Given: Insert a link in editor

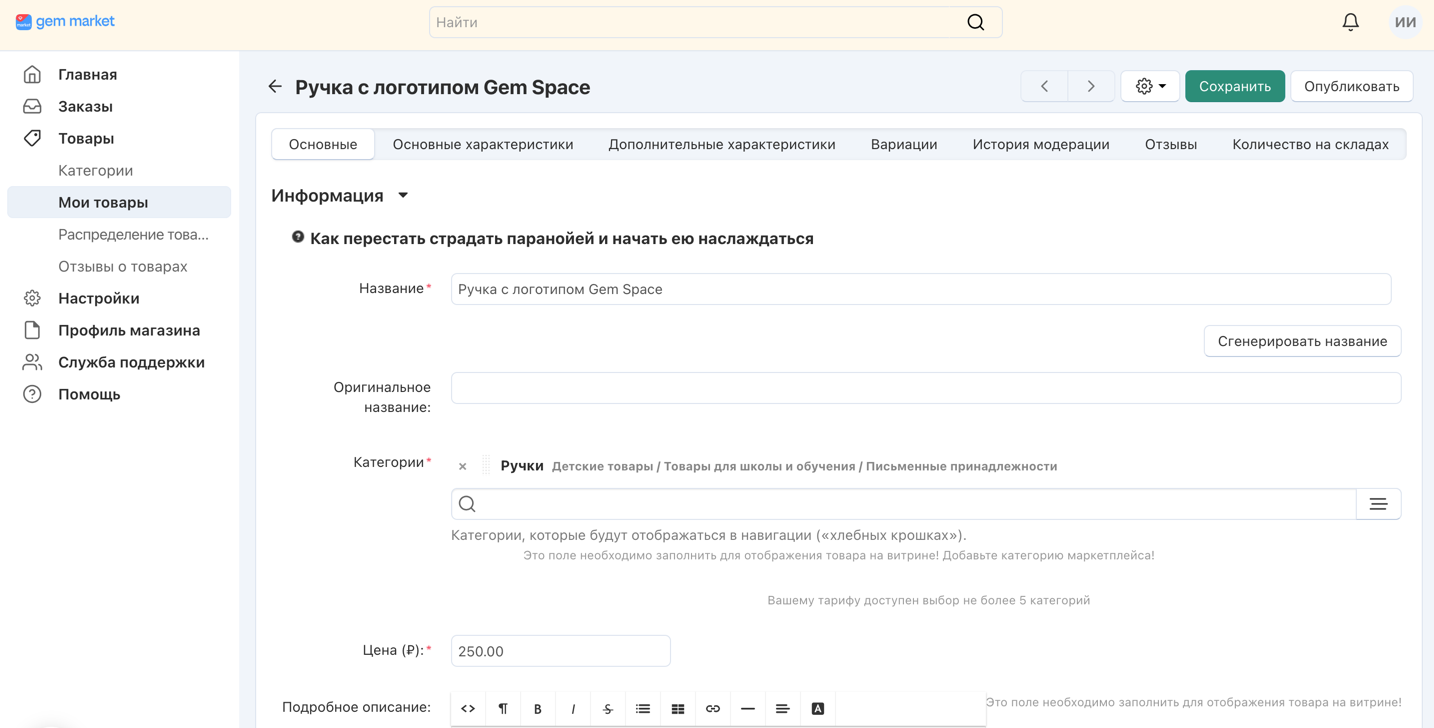Looking at the screenshot, I should 713,708.
